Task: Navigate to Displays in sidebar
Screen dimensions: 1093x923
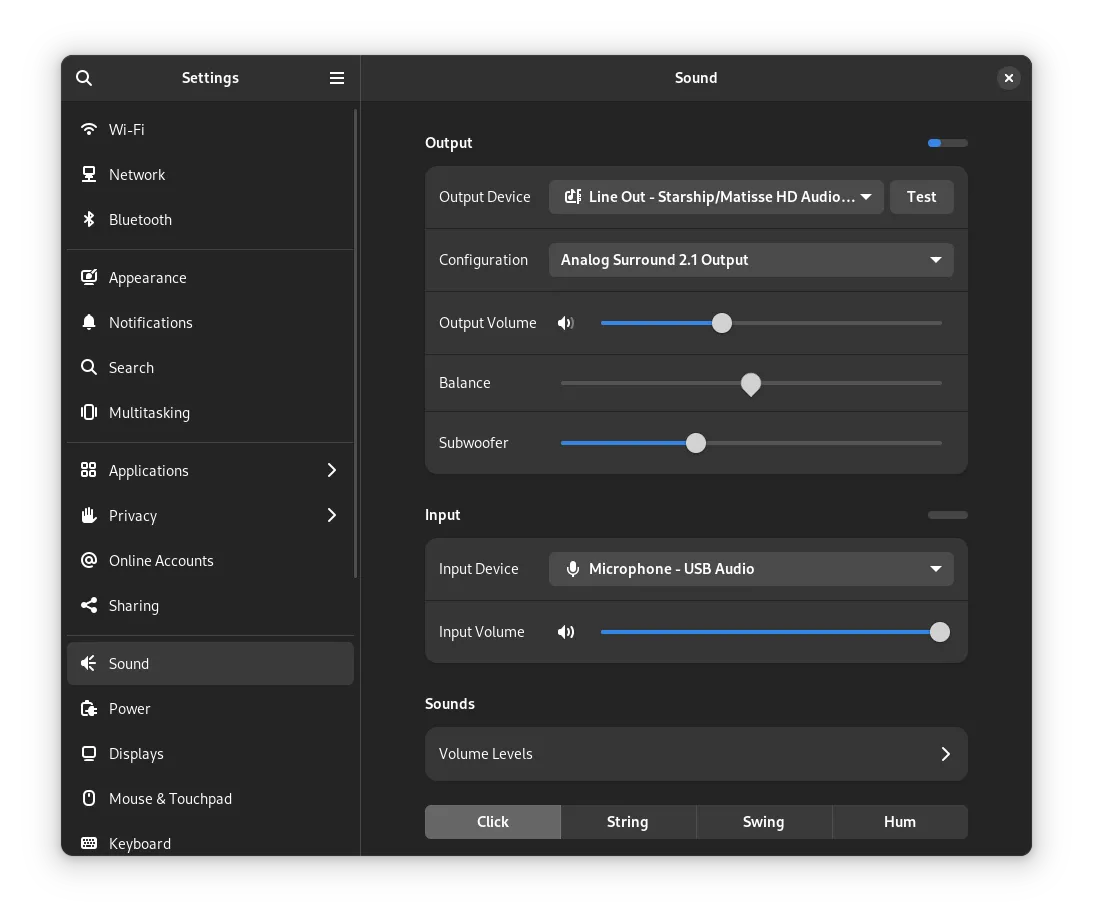Action: coord(136,754)
